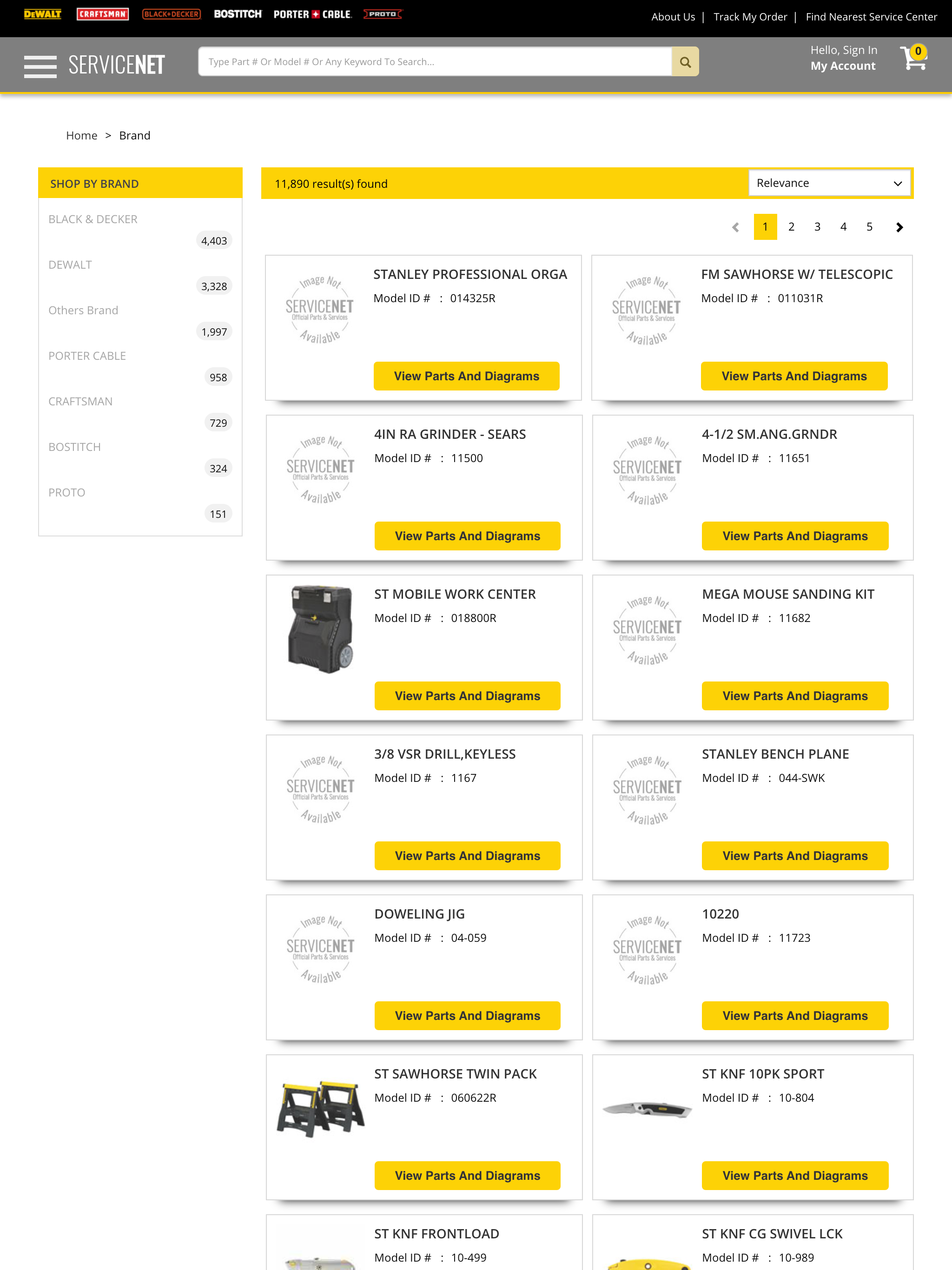View parts for 4-1/2 SM.ANG.GRNDR

795,536
